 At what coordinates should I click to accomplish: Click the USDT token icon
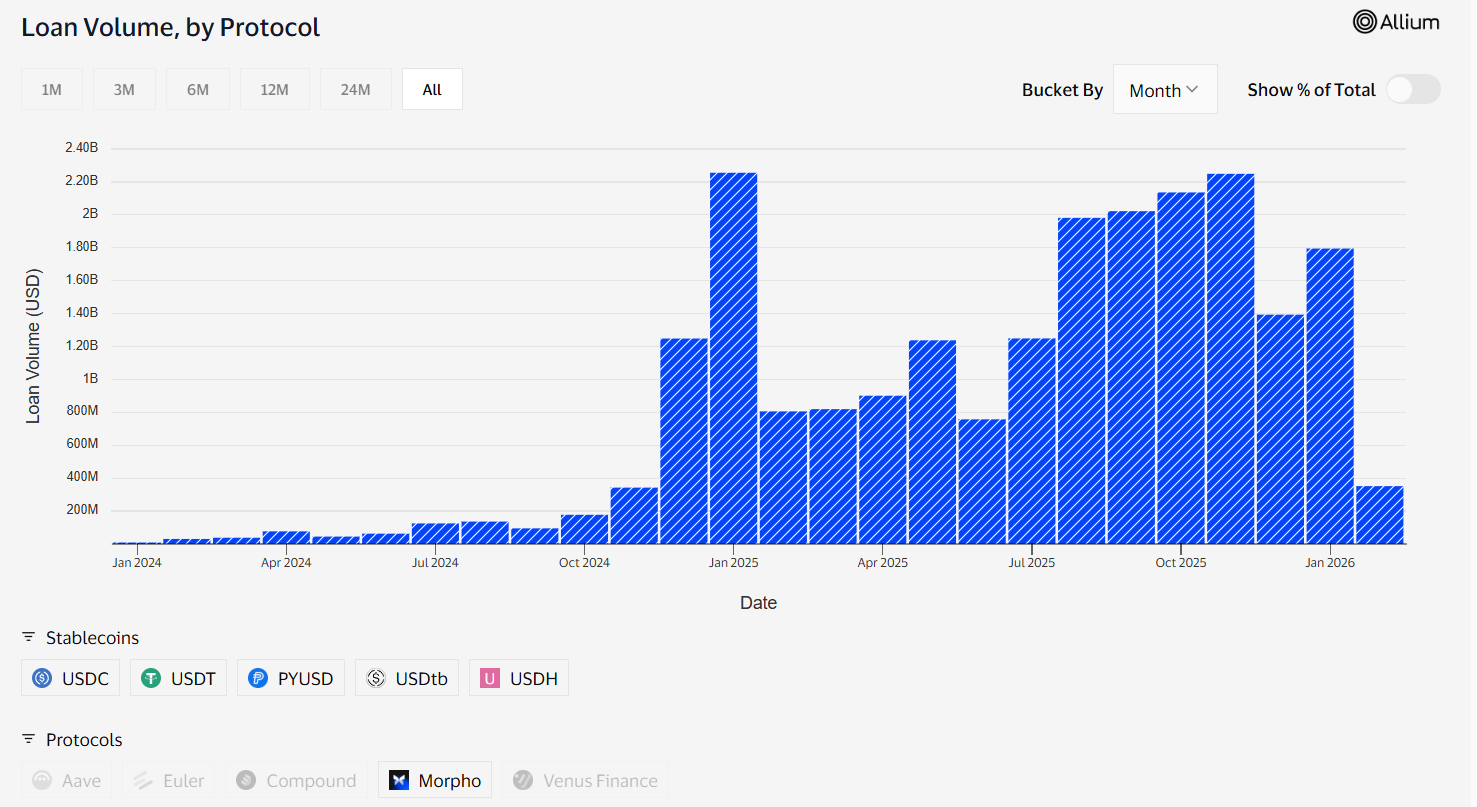(x=149, y=677)
